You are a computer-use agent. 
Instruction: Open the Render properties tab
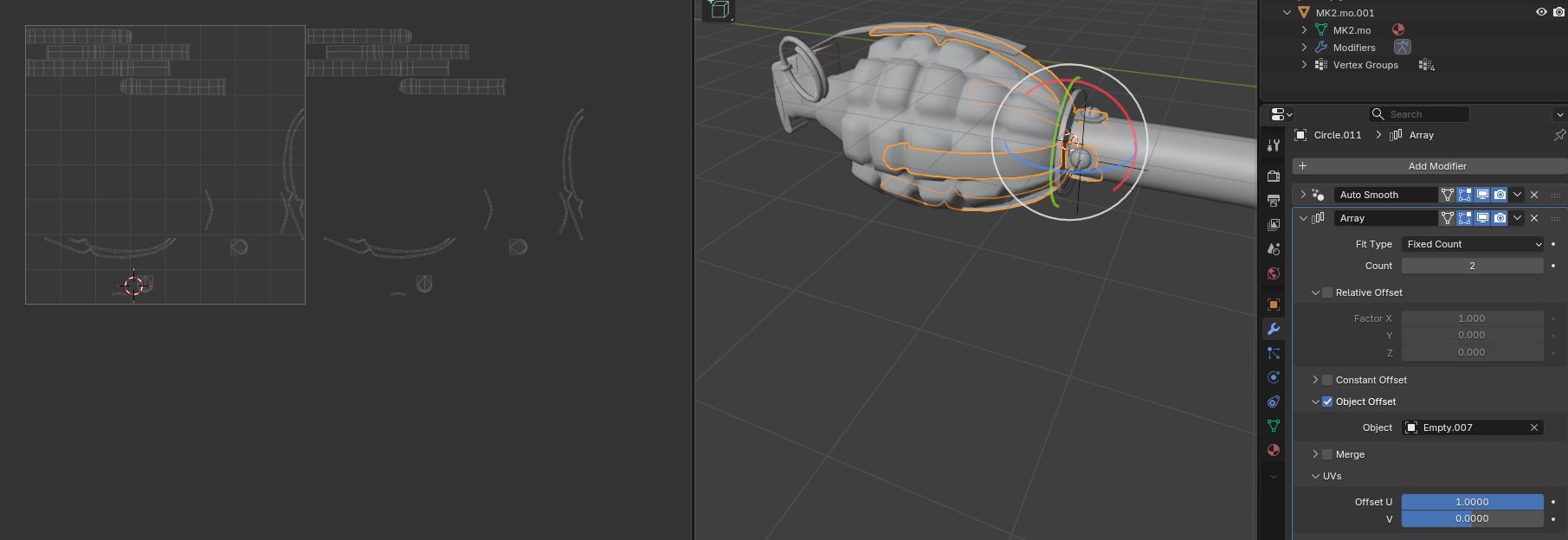click(1273, 177)
